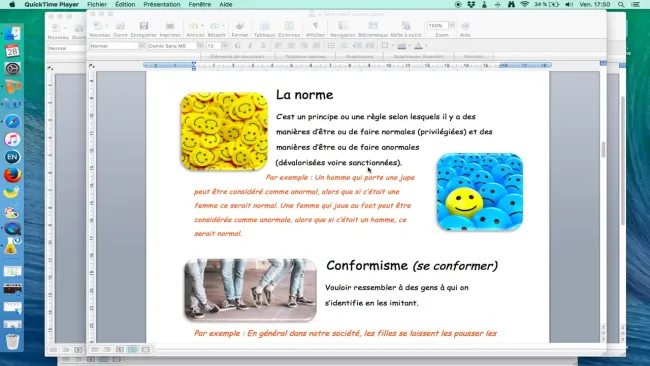Save the document with Enregistrer
This screenshot has height=366, width=650.
click(144, 26)
